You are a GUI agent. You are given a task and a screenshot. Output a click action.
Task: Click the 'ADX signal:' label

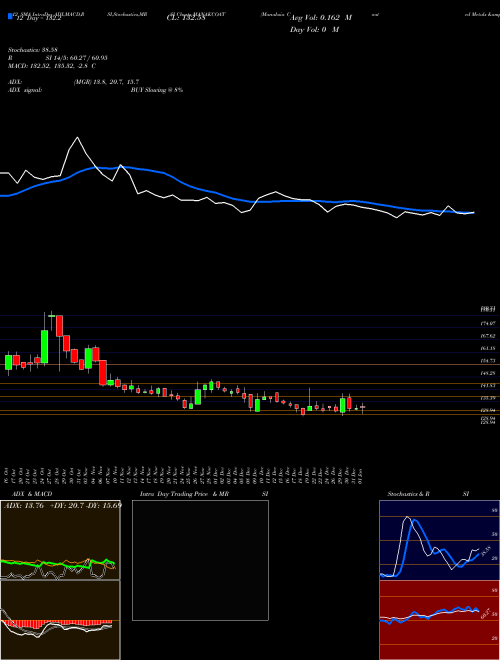coord(24,90)
